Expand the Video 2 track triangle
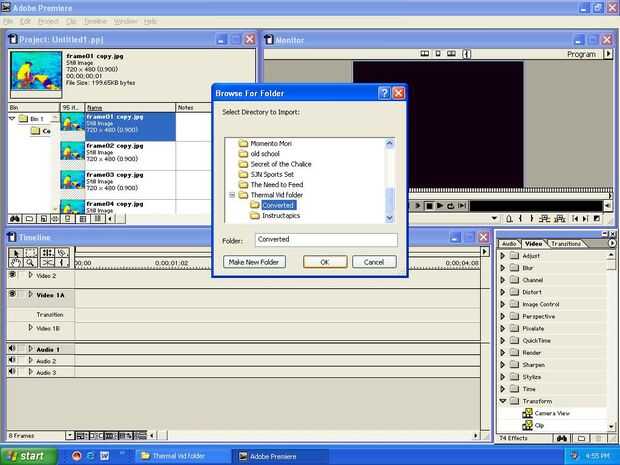 point(31,275)
